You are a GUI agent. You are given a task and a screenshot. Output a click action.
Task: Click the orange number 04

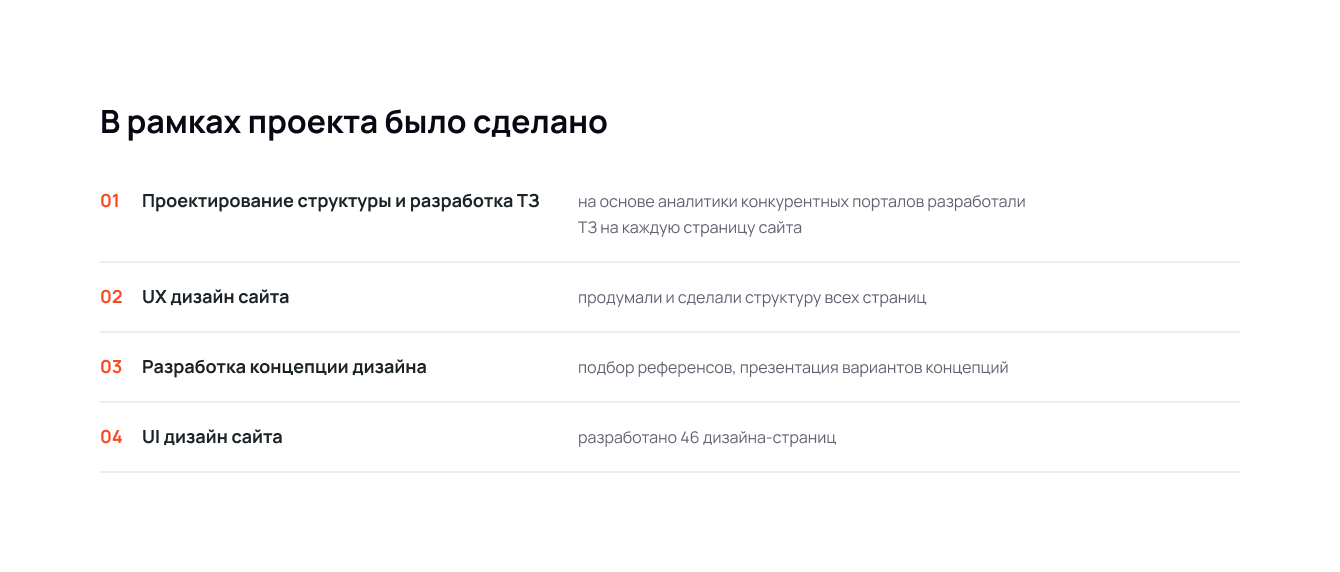[111, 437]
